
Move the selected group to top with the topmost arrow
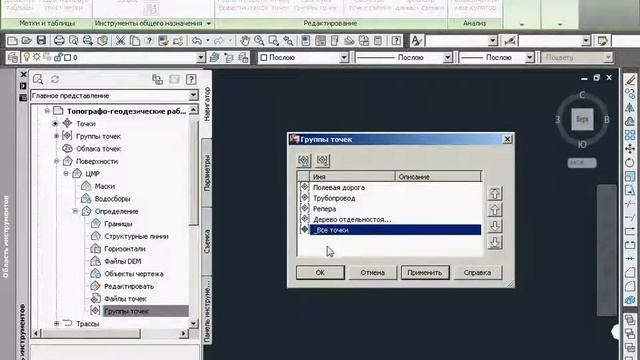pos(495,193)
